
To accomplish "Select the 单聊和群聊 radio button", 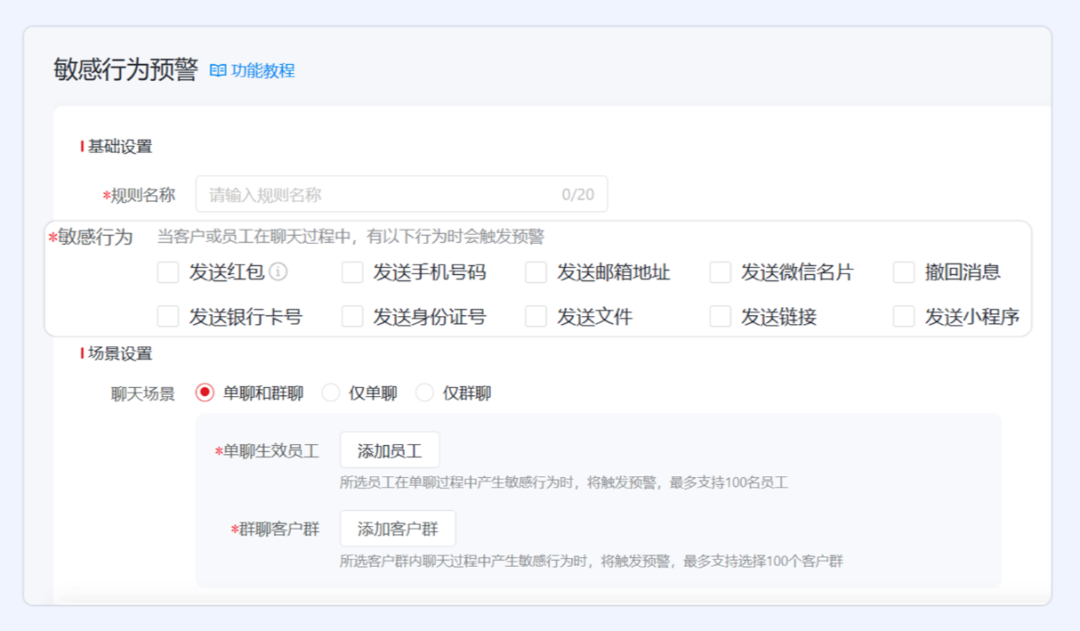I will coord(205,393).
